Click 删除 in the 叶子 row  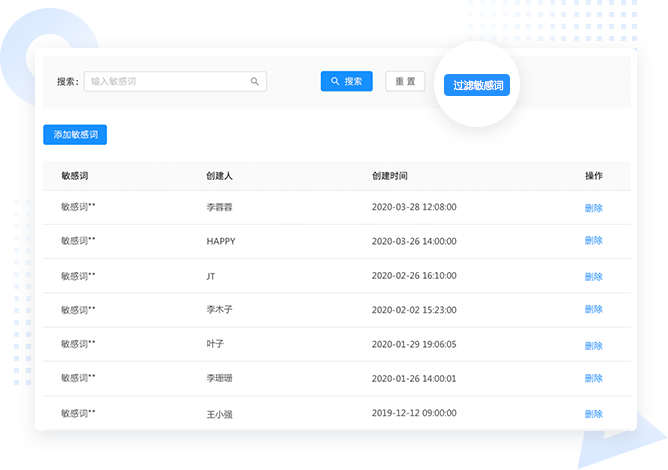(593, 344)
